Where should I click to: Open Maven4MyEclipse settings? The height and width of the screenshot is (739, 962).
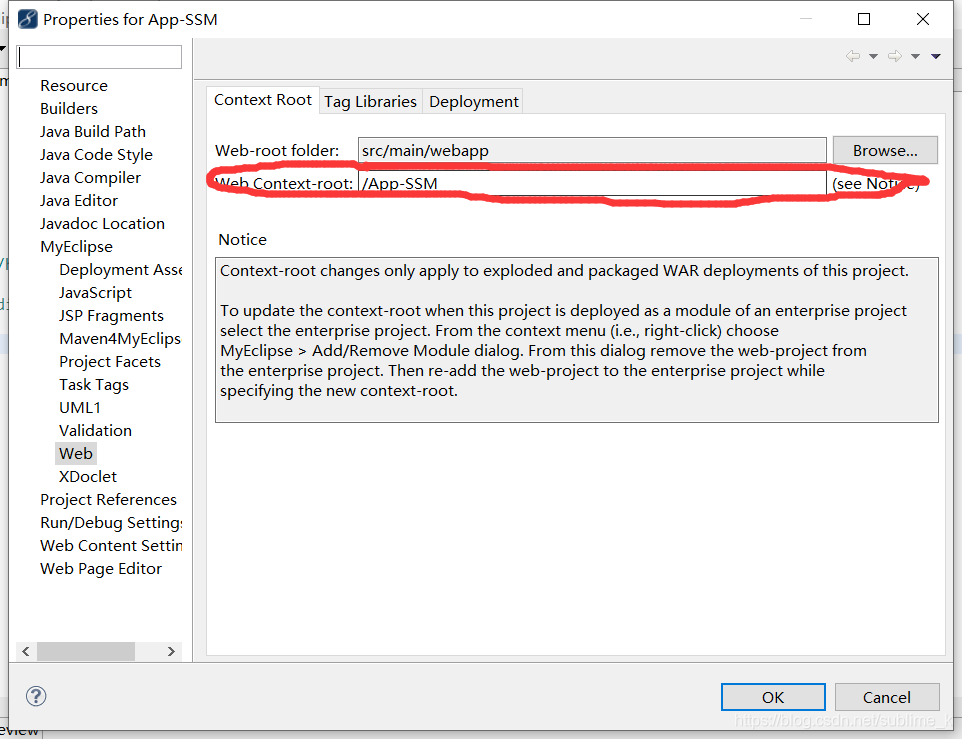click(x=120, y=339)
